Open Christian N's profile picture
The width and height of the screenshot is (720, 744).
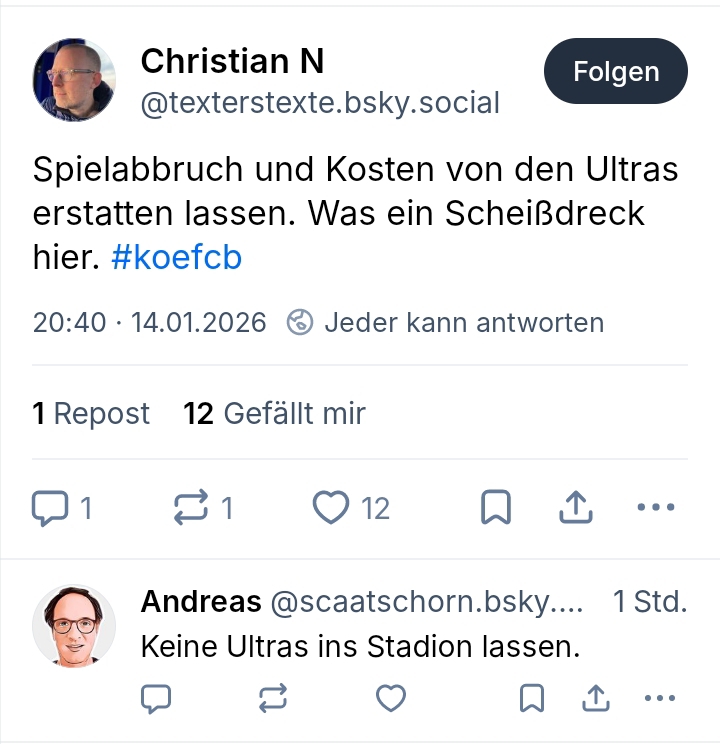pyautogui.click(x=74, y=80)
